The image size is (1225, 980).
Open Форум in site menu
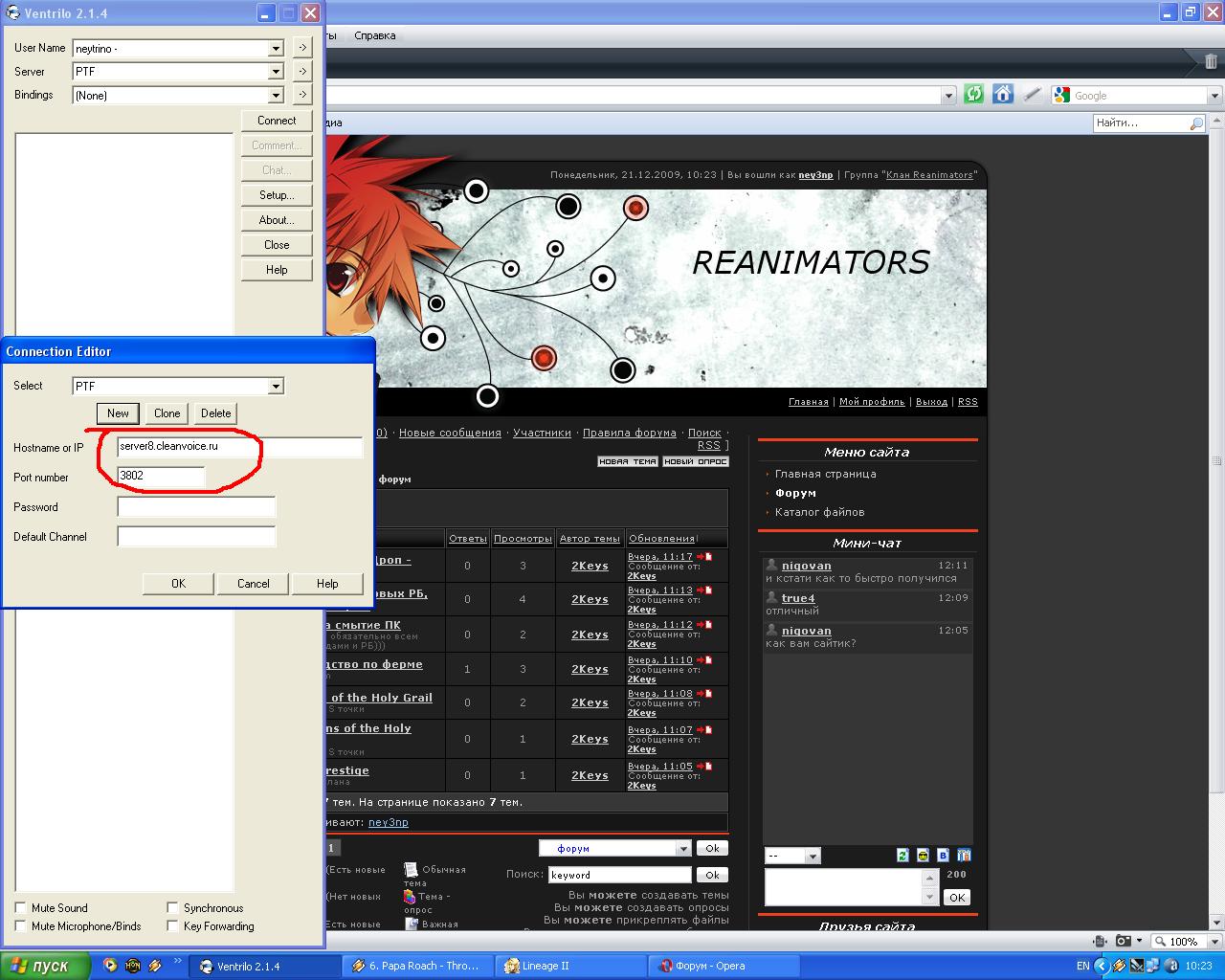click(x=795, y=493)
